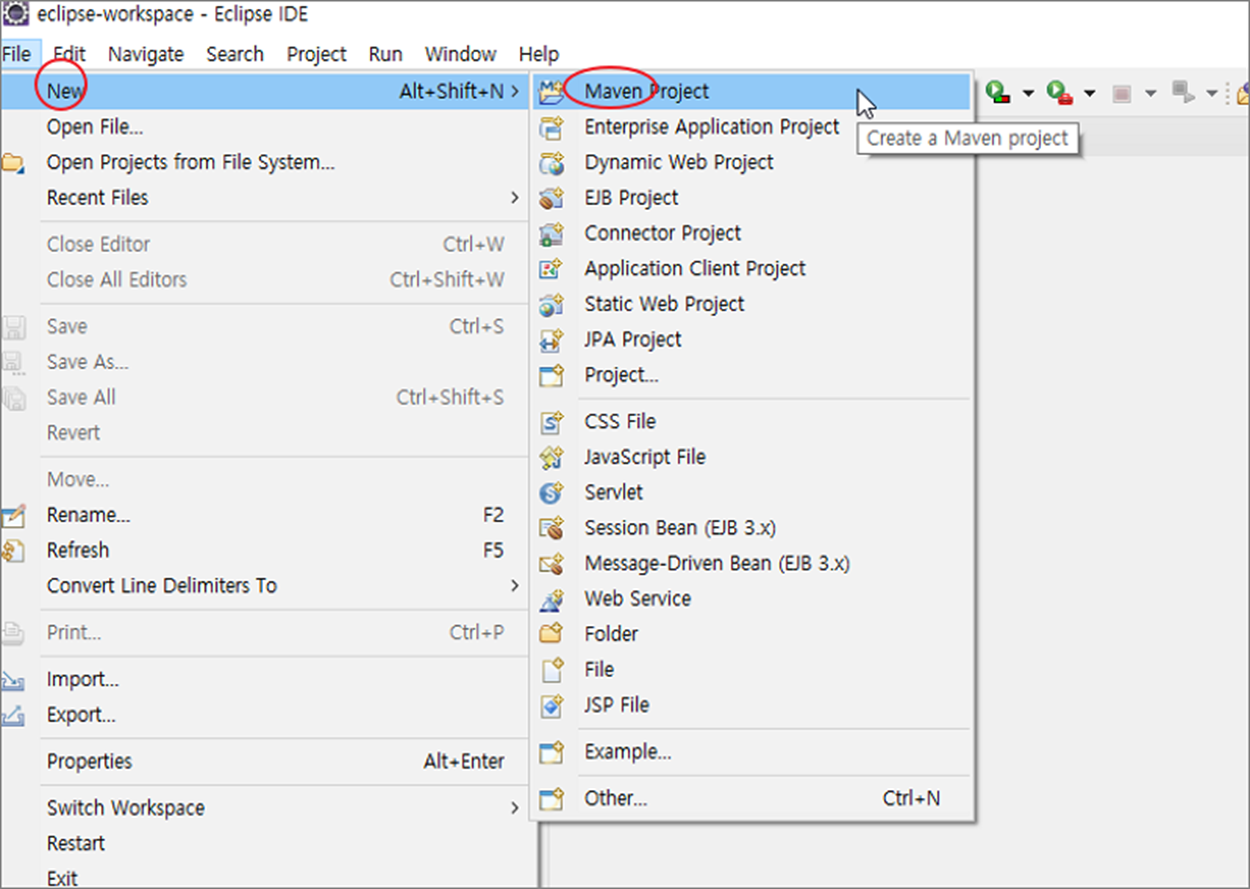The width and height of the screenshot is (1250, 889).
Task: Expand the Switch Workspace submenu arrow
Action: (515, 808)
